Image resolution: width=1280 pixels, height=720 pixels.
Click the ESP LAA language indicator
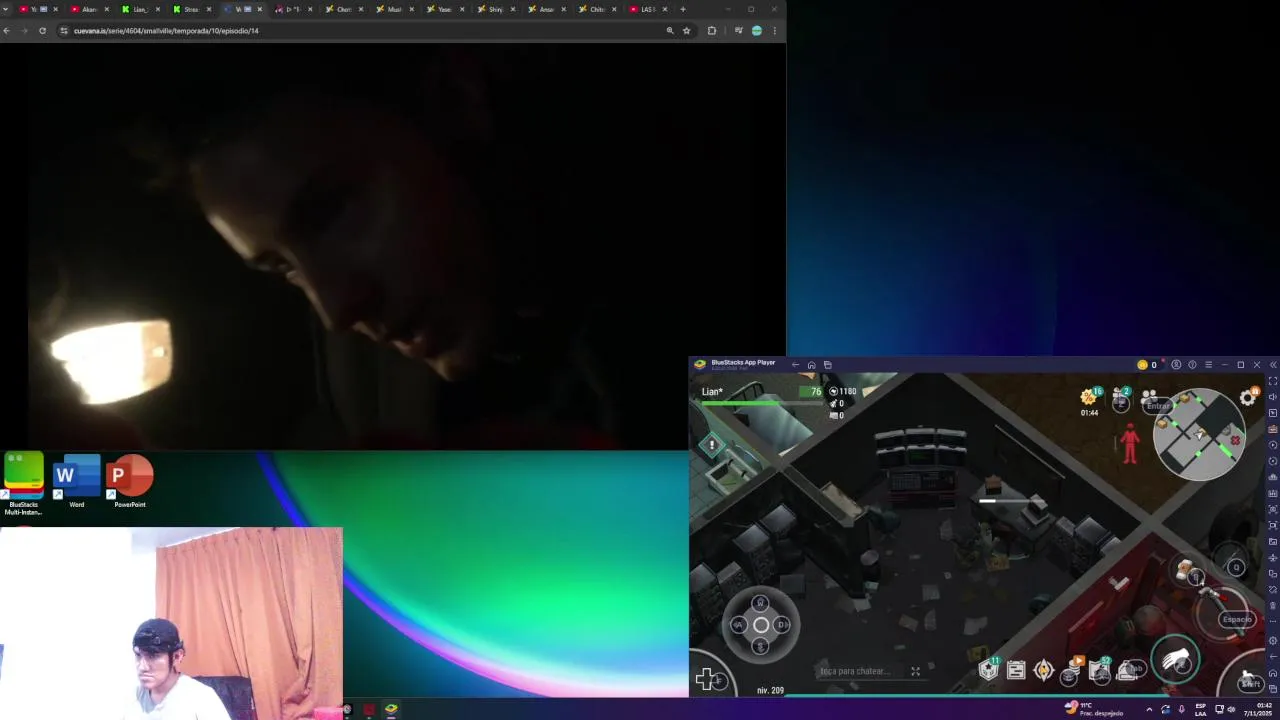click(1201, 709)
